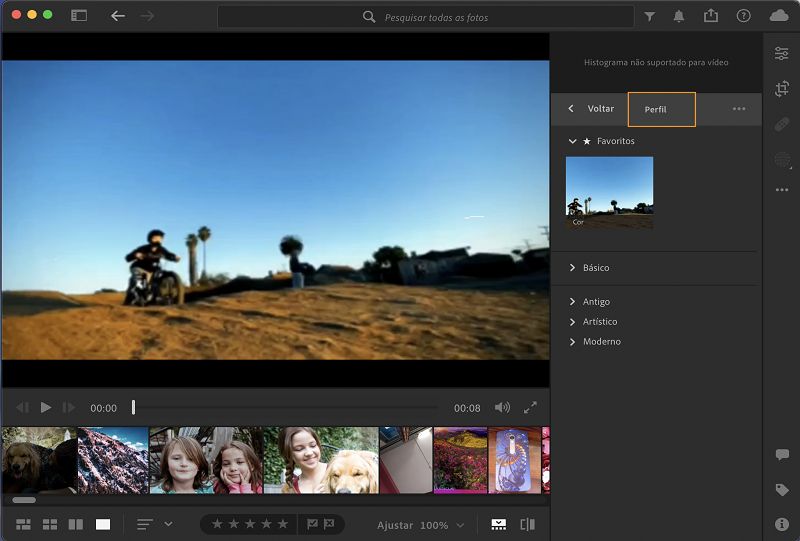800x541 pixels.
Task: Mute the video volume speaker
Action: point(502,407)
